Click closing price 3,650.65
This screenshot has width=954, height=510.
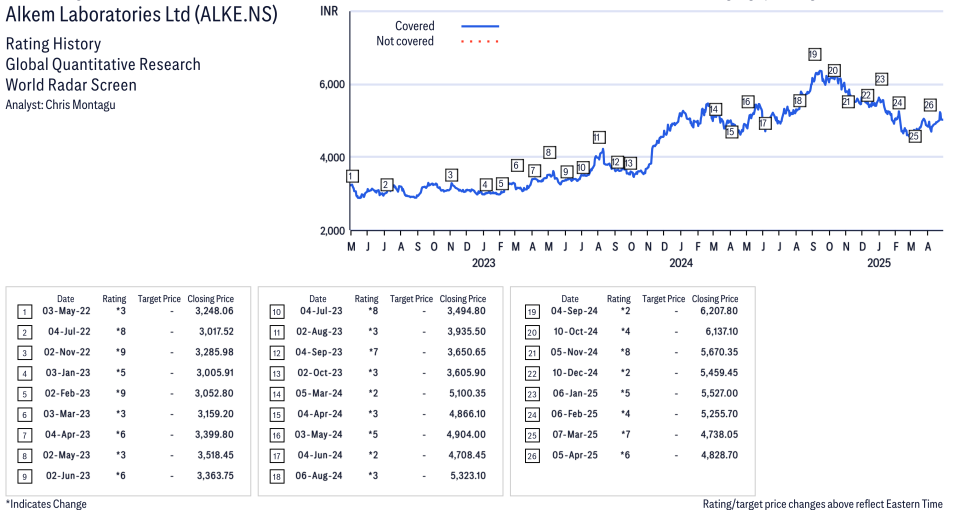[467, 352]
